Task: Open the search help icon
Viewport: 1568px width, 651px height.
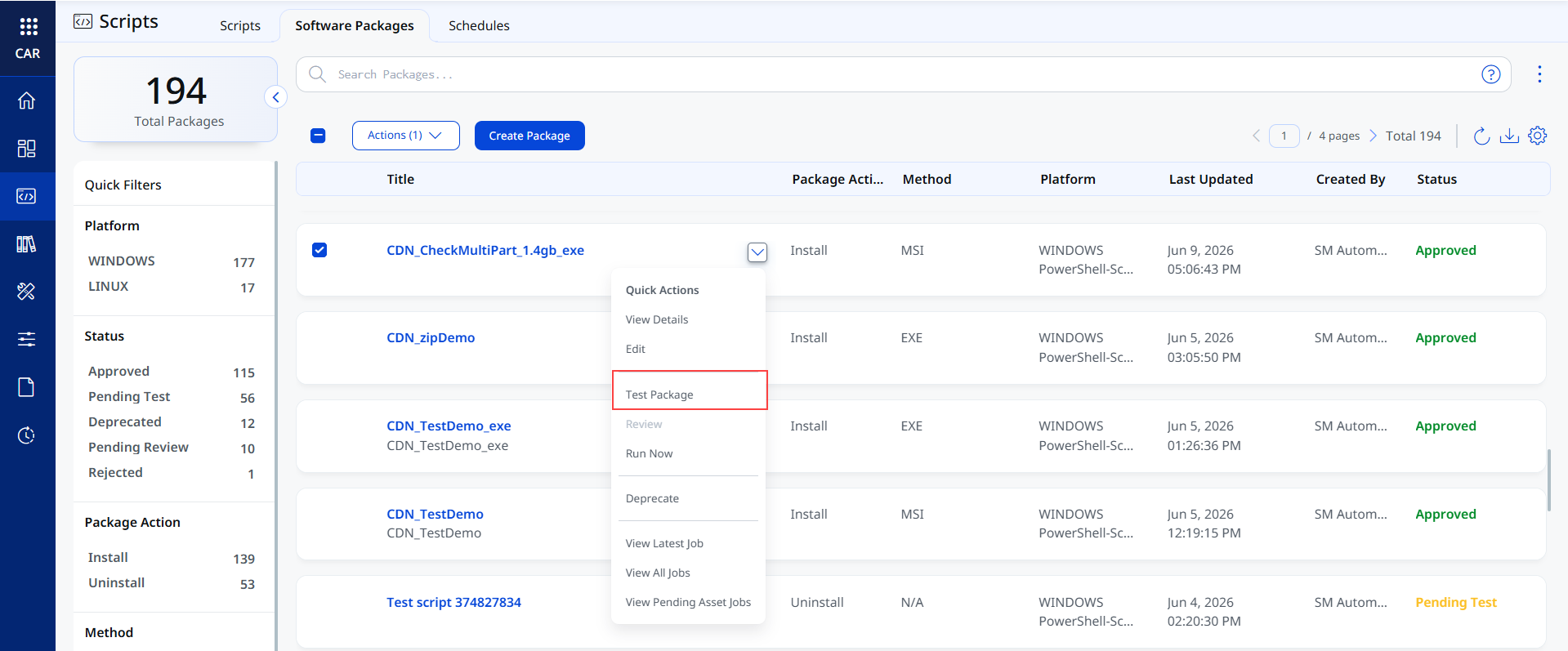Action: tap(1491, 74)
